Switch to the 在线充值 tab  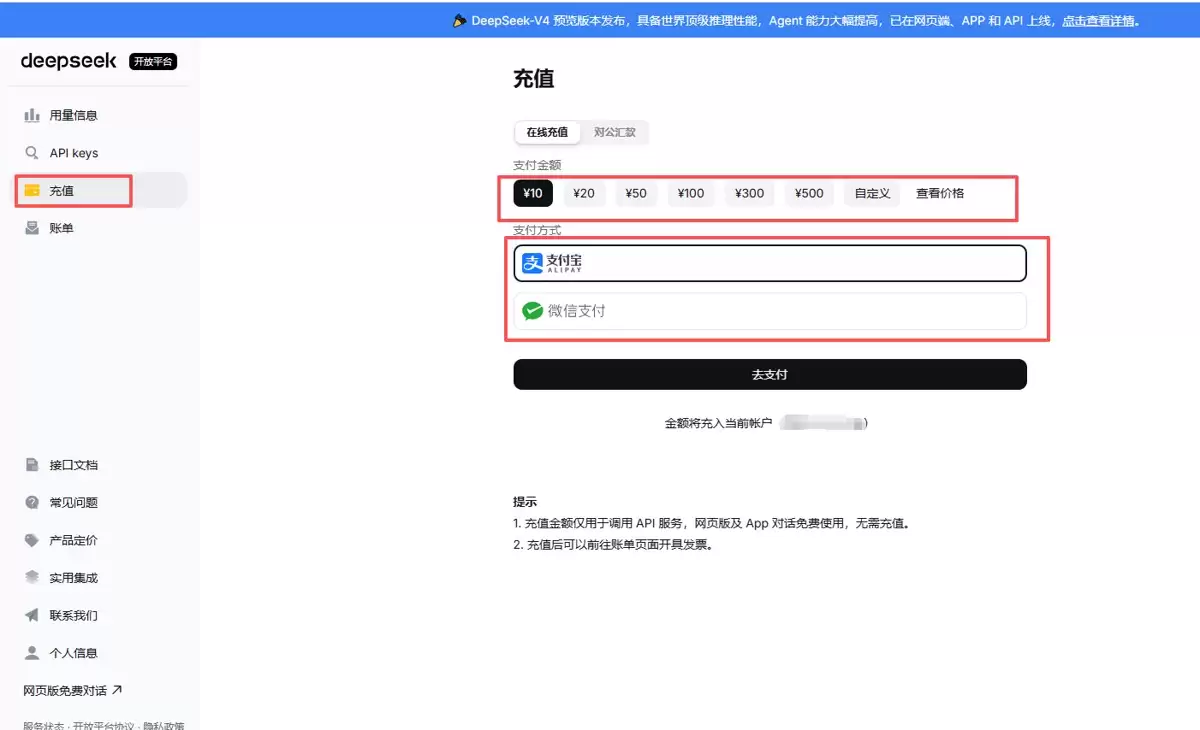[x=547, y=132]
